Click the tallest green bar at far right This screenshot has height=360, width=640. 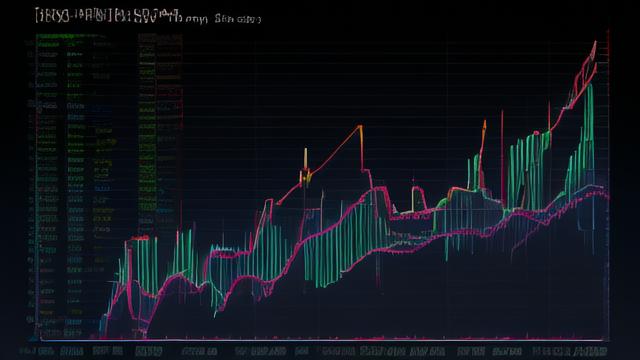pyautogui.click(x=589, y=127)
